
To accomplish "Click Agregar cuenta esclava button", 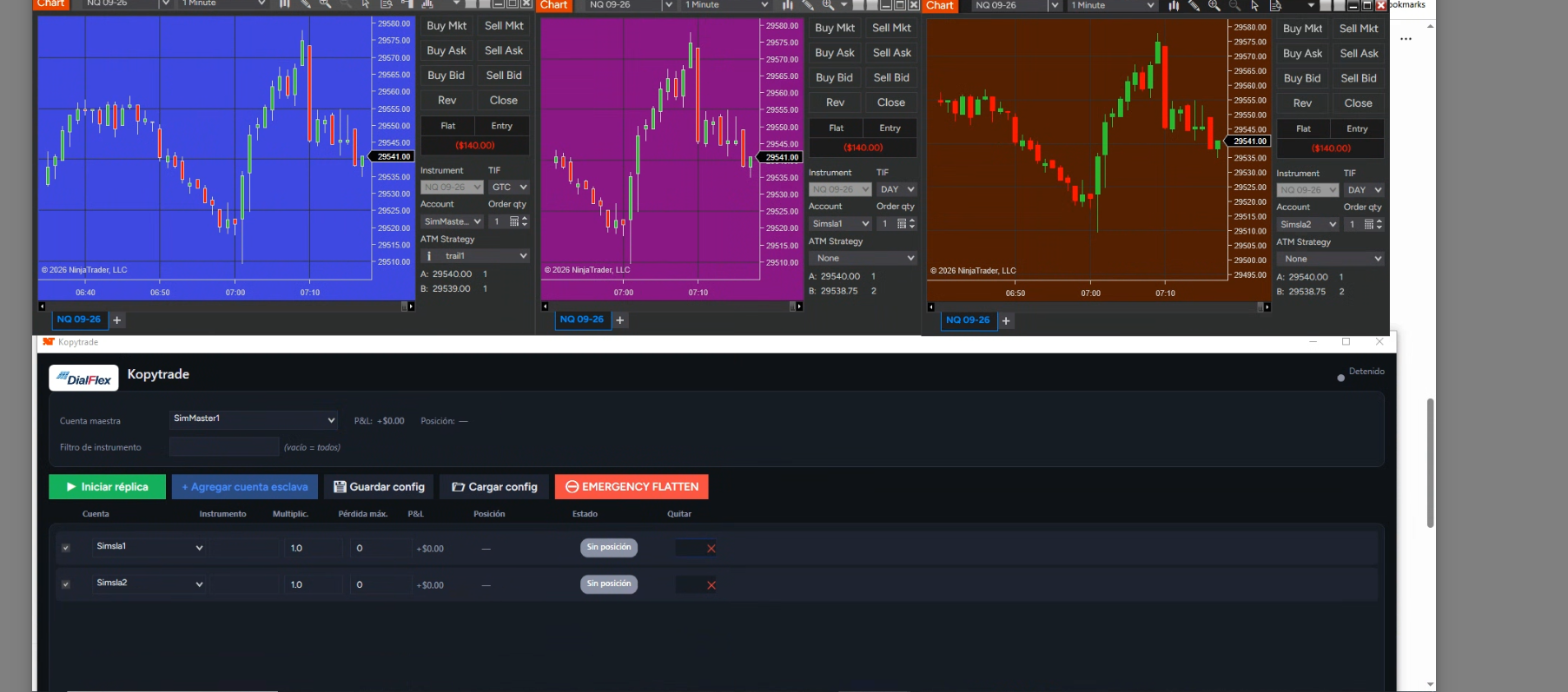I will tap(245, 487).
